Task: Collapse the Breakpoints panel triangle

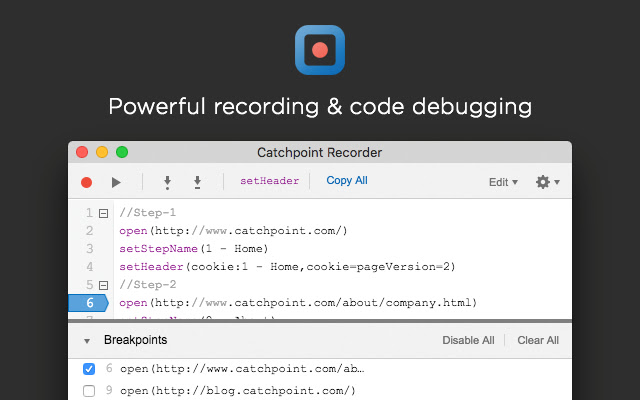Action: click(x=86, y=341)
